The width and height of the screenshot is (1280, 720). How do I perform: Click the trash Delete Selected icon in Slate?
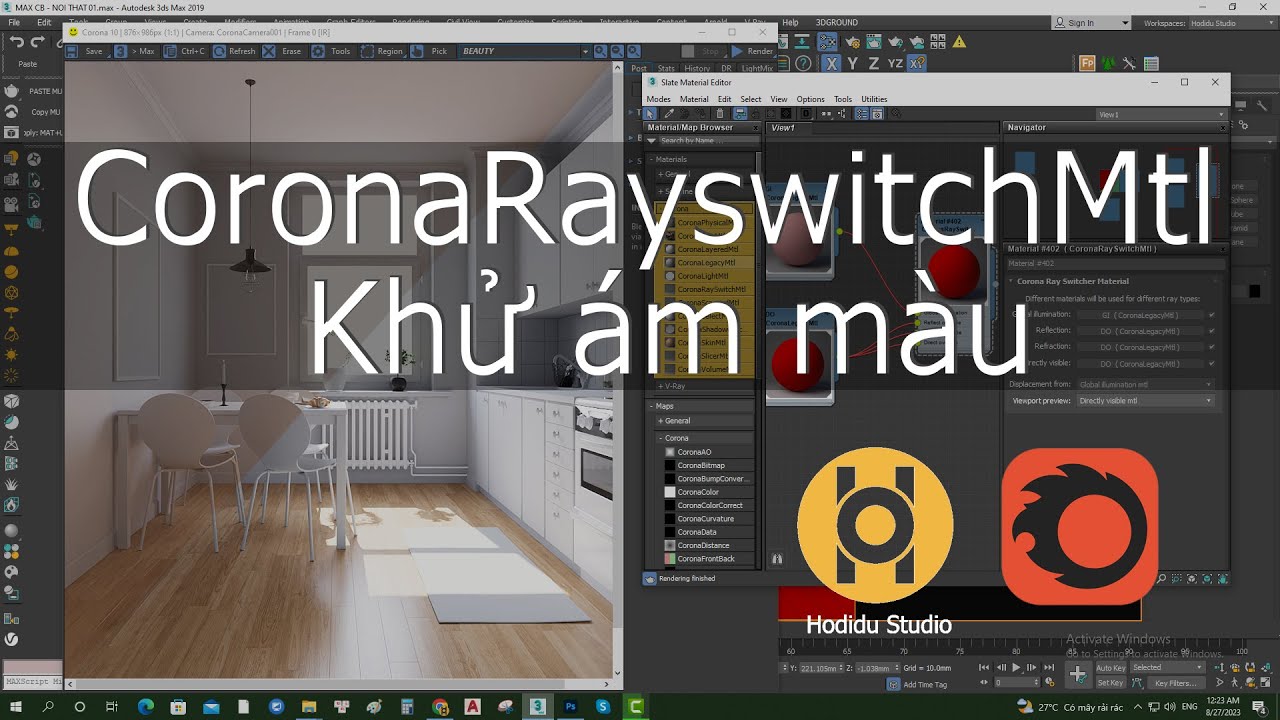click(x=720, y=114)
